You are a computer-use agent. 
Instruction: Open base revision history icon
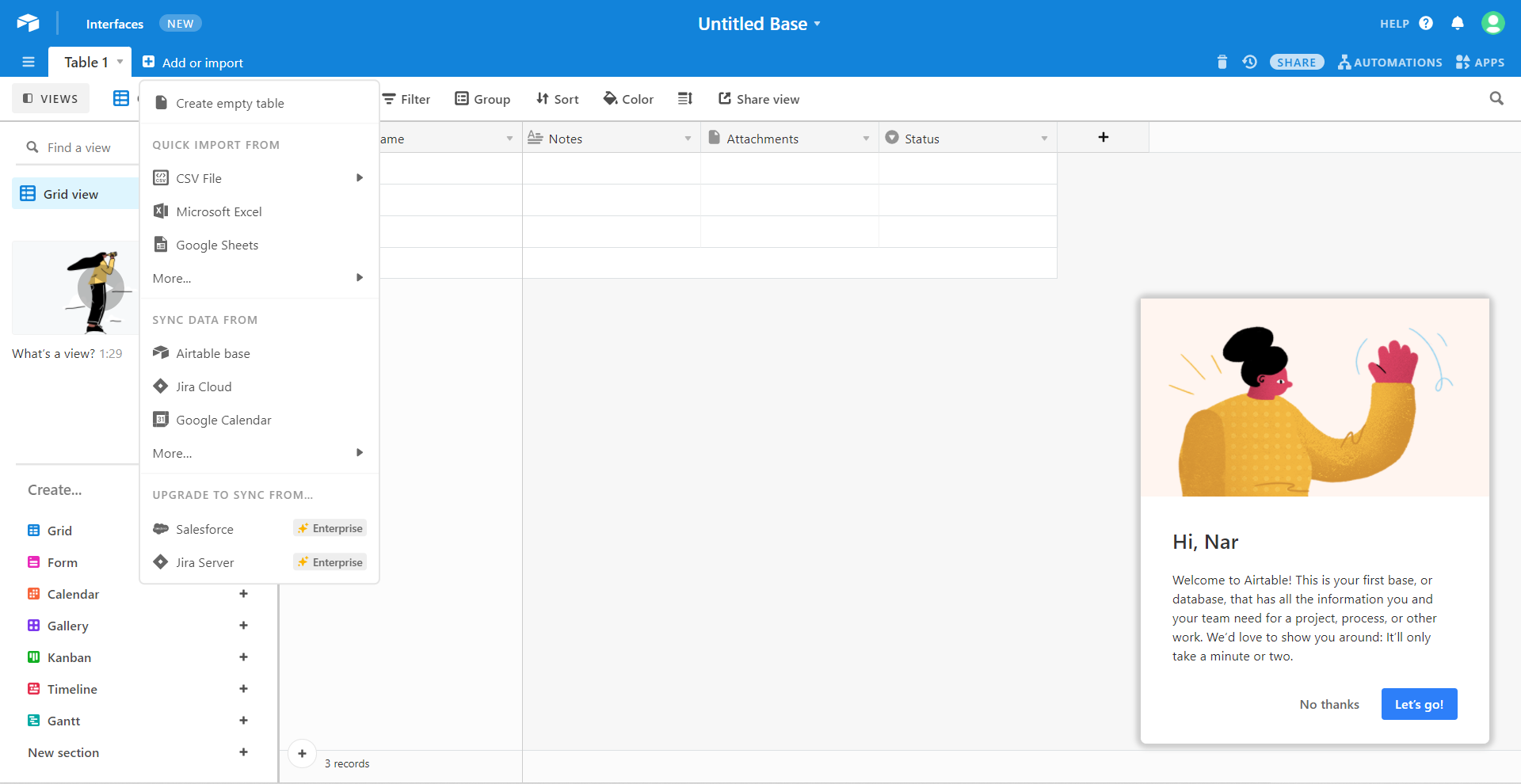[x=1250, y=62]
